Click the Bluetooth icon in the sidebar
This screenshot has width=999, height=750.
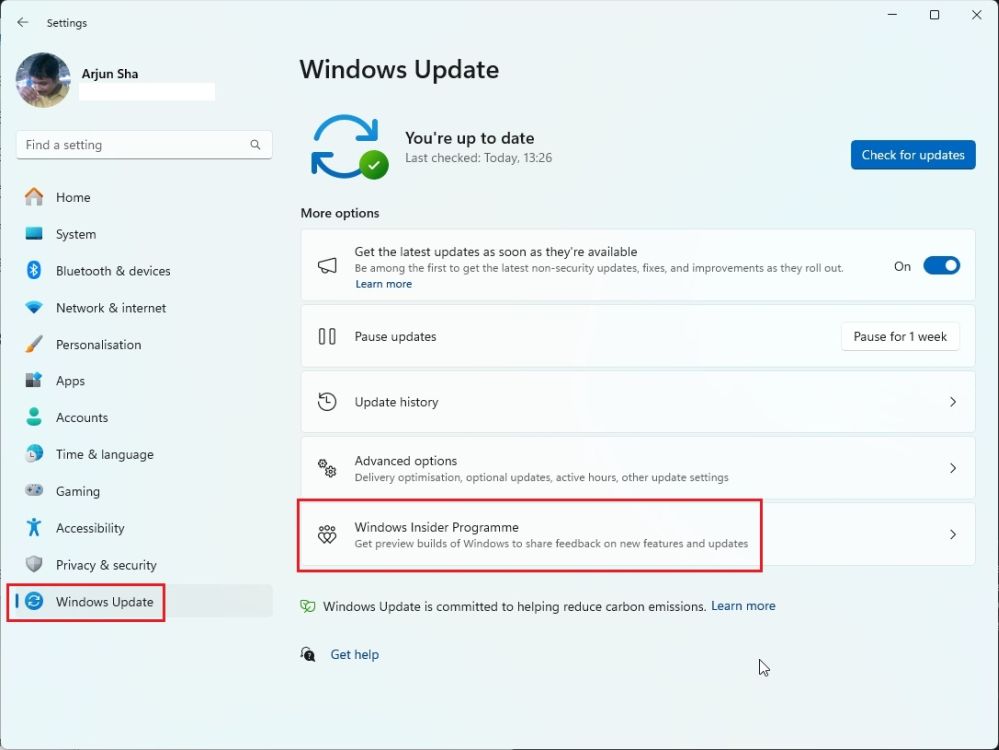pyautogui.click(x=34, y=270)
